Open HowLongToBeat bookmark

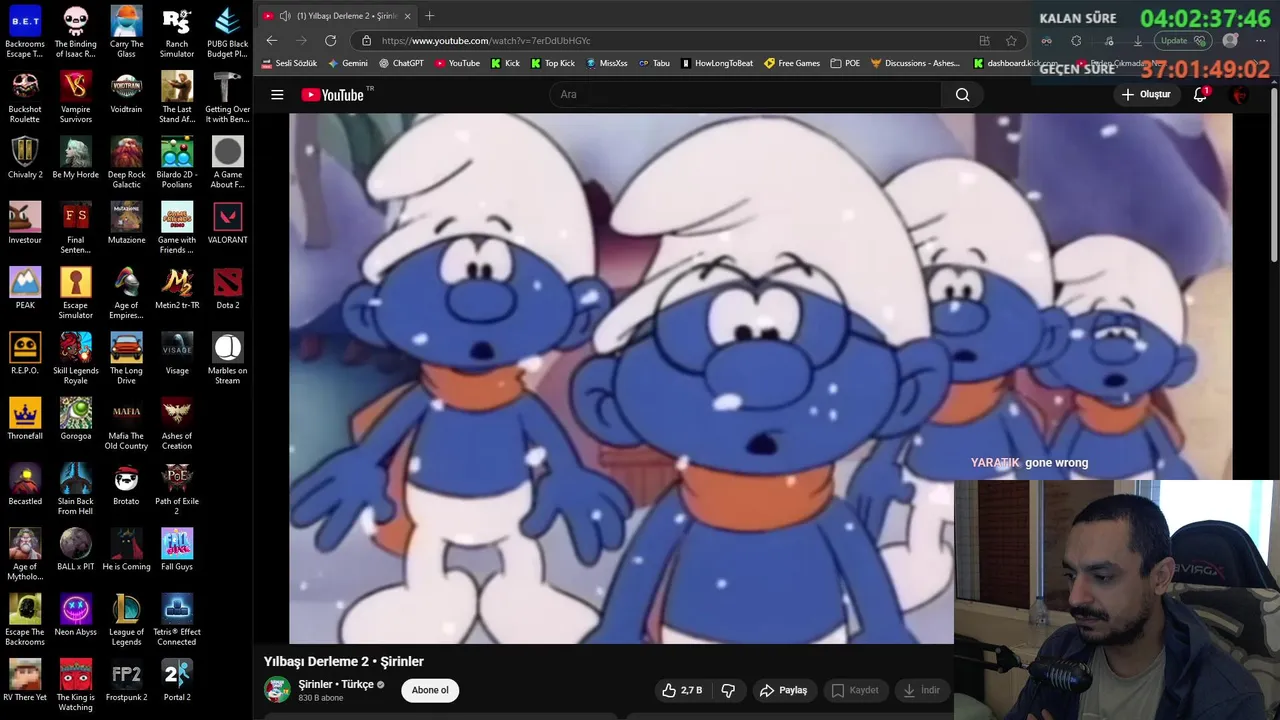pyautogui.click(x=717, y=63)
